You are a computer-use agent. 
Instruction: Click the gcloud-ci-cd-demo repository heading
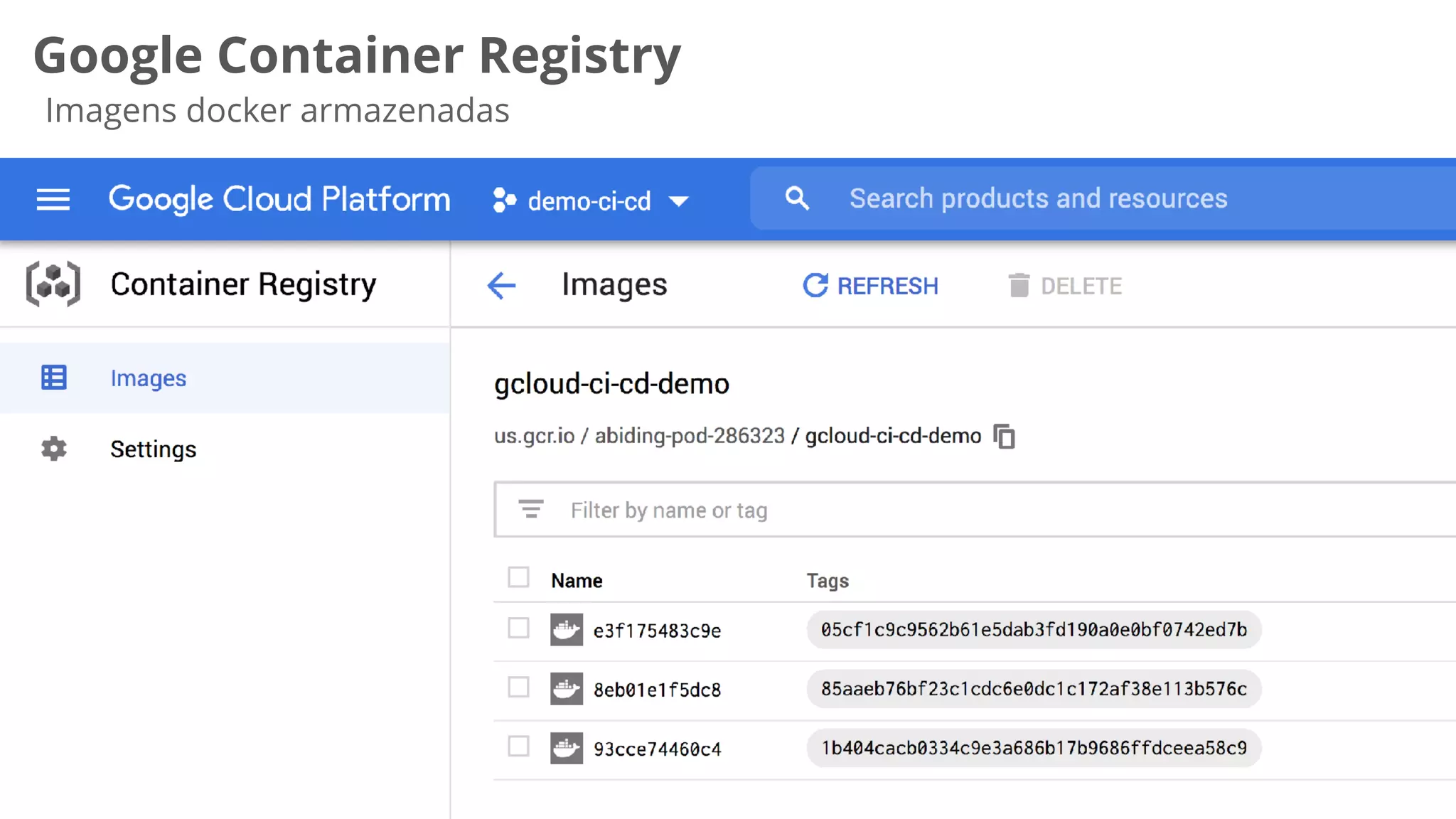[612, 384]
